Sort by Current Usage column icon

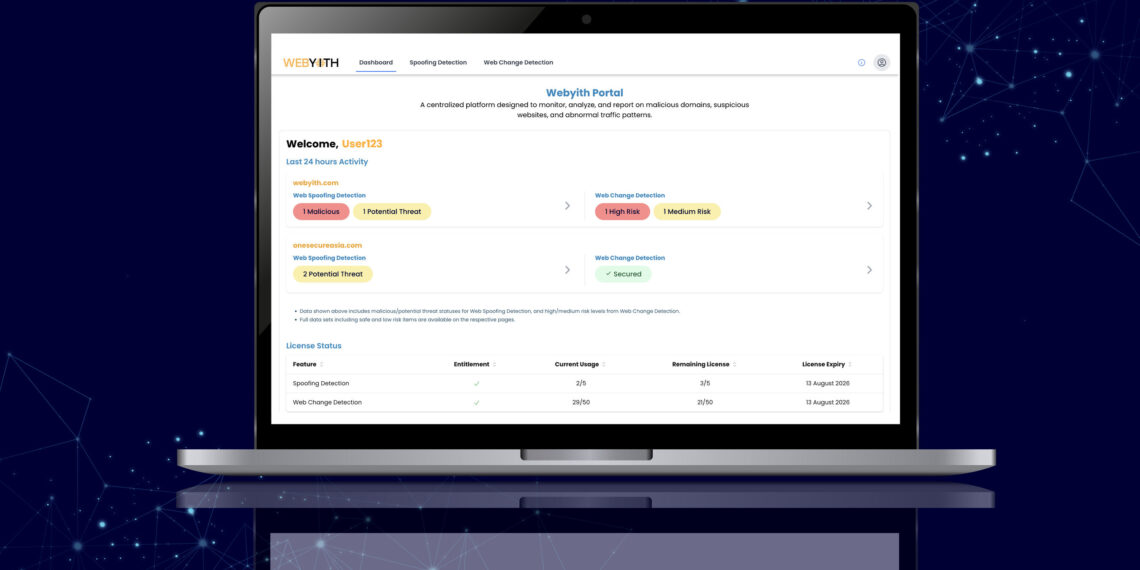(603, 364)
